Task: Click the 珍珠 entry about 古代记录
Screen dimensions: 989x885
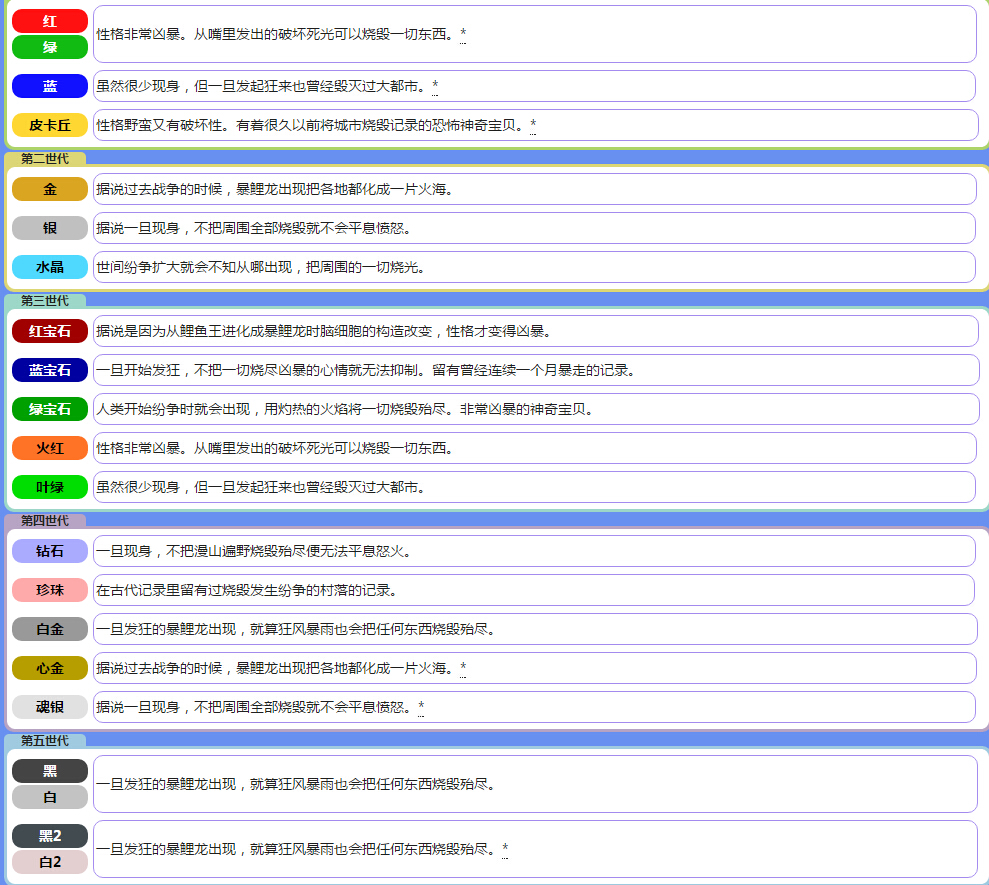Action: coord(247,590)
